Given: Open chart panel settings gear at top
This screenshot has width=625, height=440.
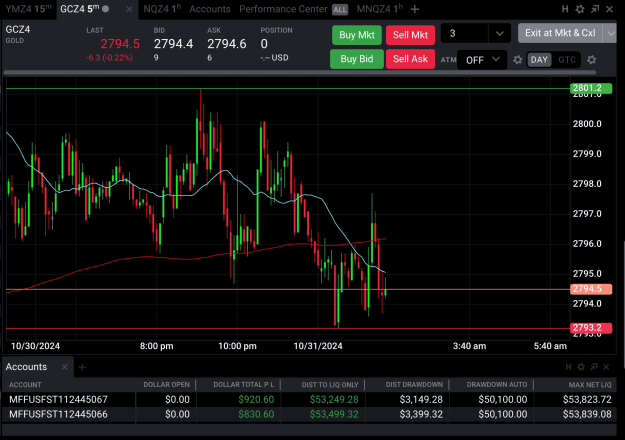Looking at the screenshot, I should tap(580, 9).
